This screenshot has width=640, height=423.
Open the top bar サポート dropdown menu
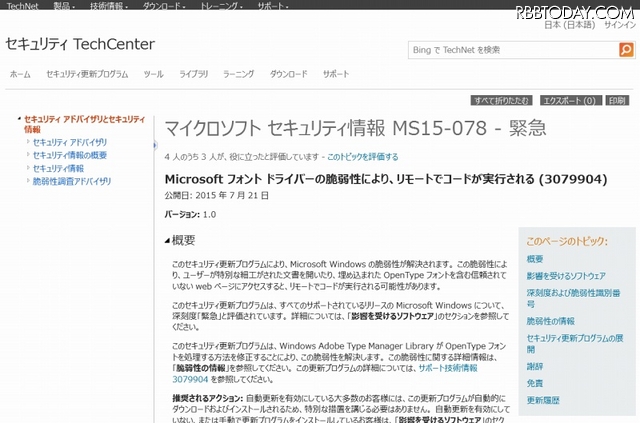tap(273, 6)
